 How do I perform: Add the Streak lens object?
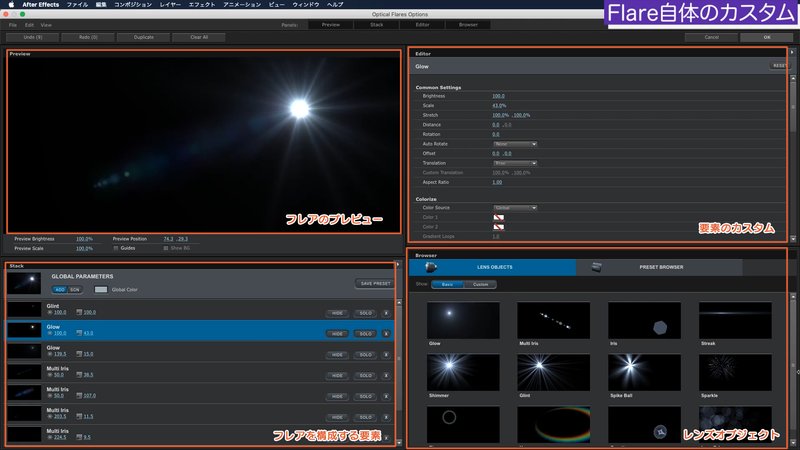(x=735, y=320)
